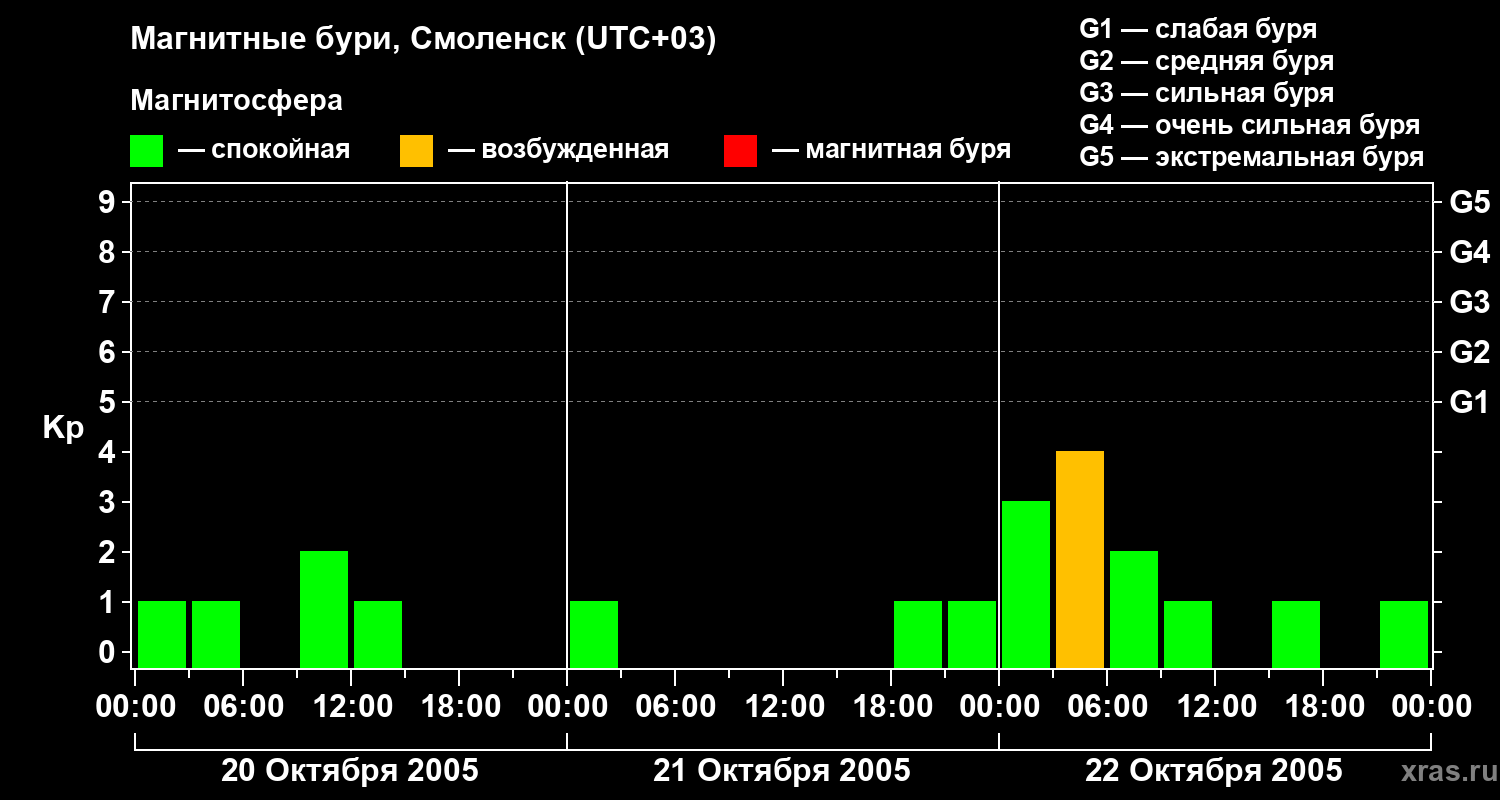
Task: Pick the 18:00–21:00 bar on 21 October
Action: click(918, 634)
